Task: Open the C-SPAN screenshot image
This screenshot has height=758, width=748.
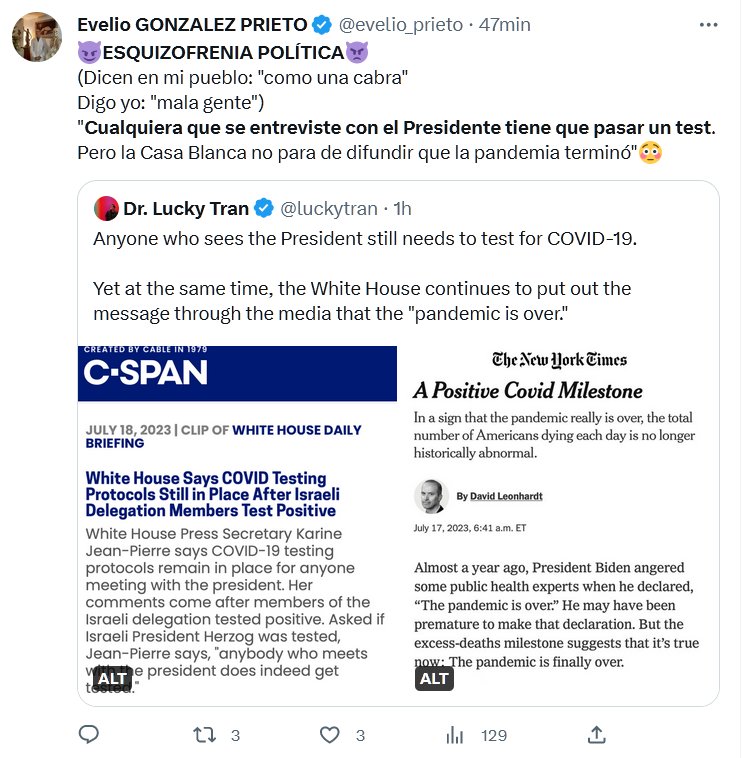Action: click(237, 500)
